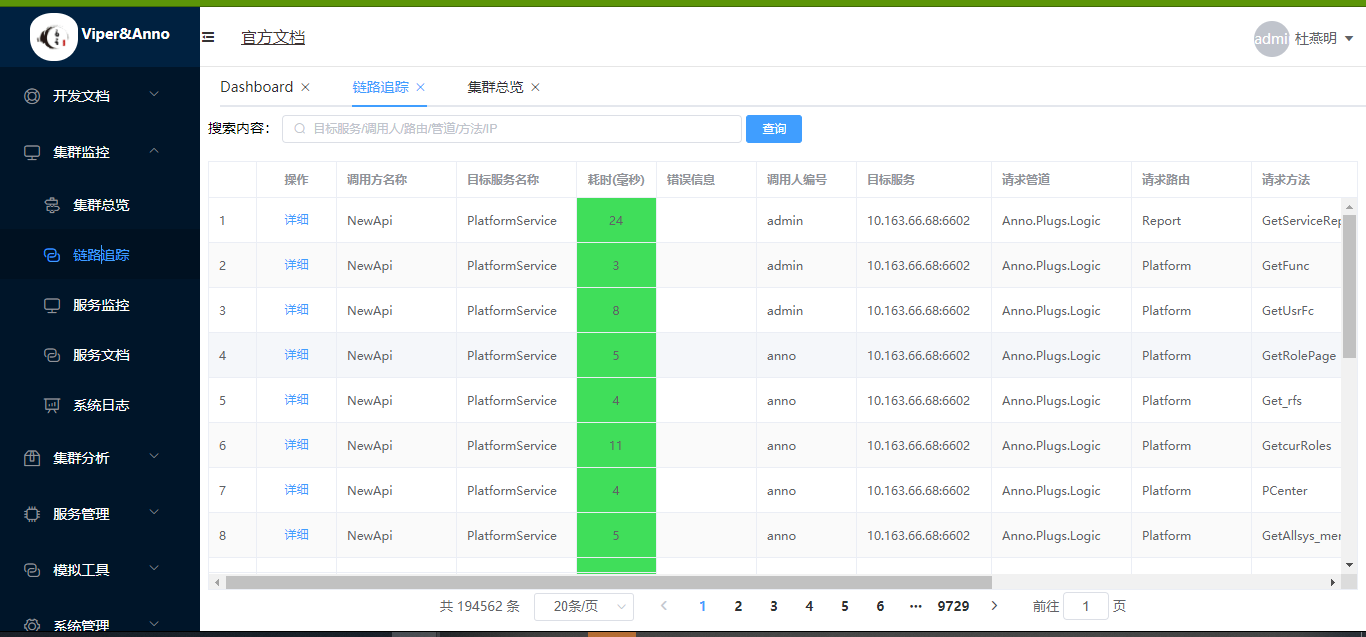The image size is (1366, 637).
Task: Open 系统日志 in the sidebar
Action: coord(101,405)
